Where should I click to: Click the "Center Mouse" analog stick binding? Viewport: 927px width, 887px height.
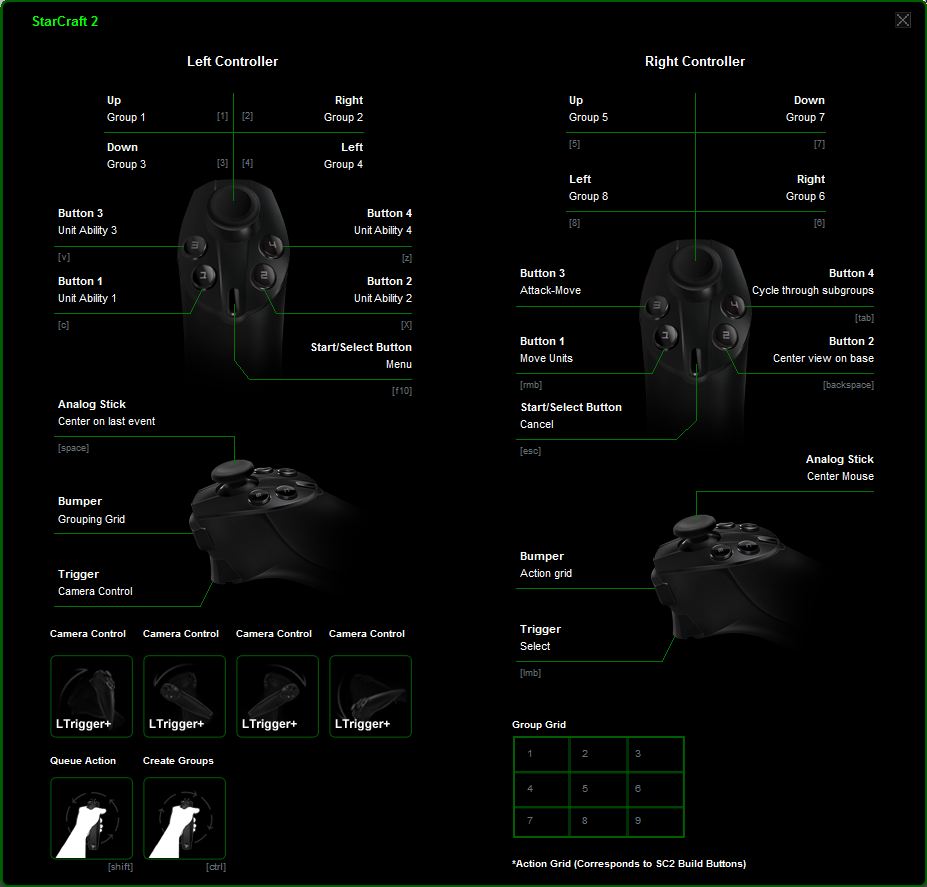tap(840, 477)
